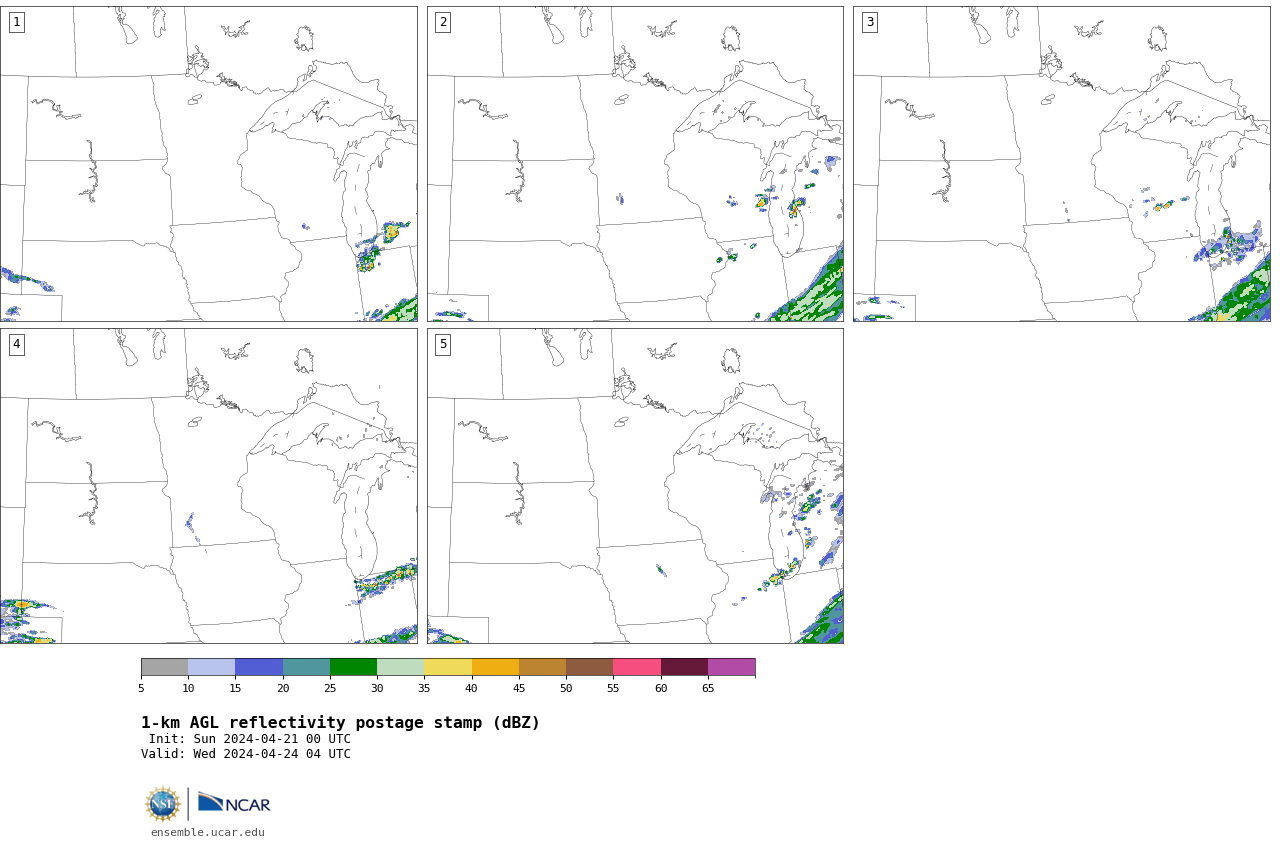Pick the blue 15-20 dBZ swatch
Viewport: 1280px width, 844px height.
pos(259,667)
